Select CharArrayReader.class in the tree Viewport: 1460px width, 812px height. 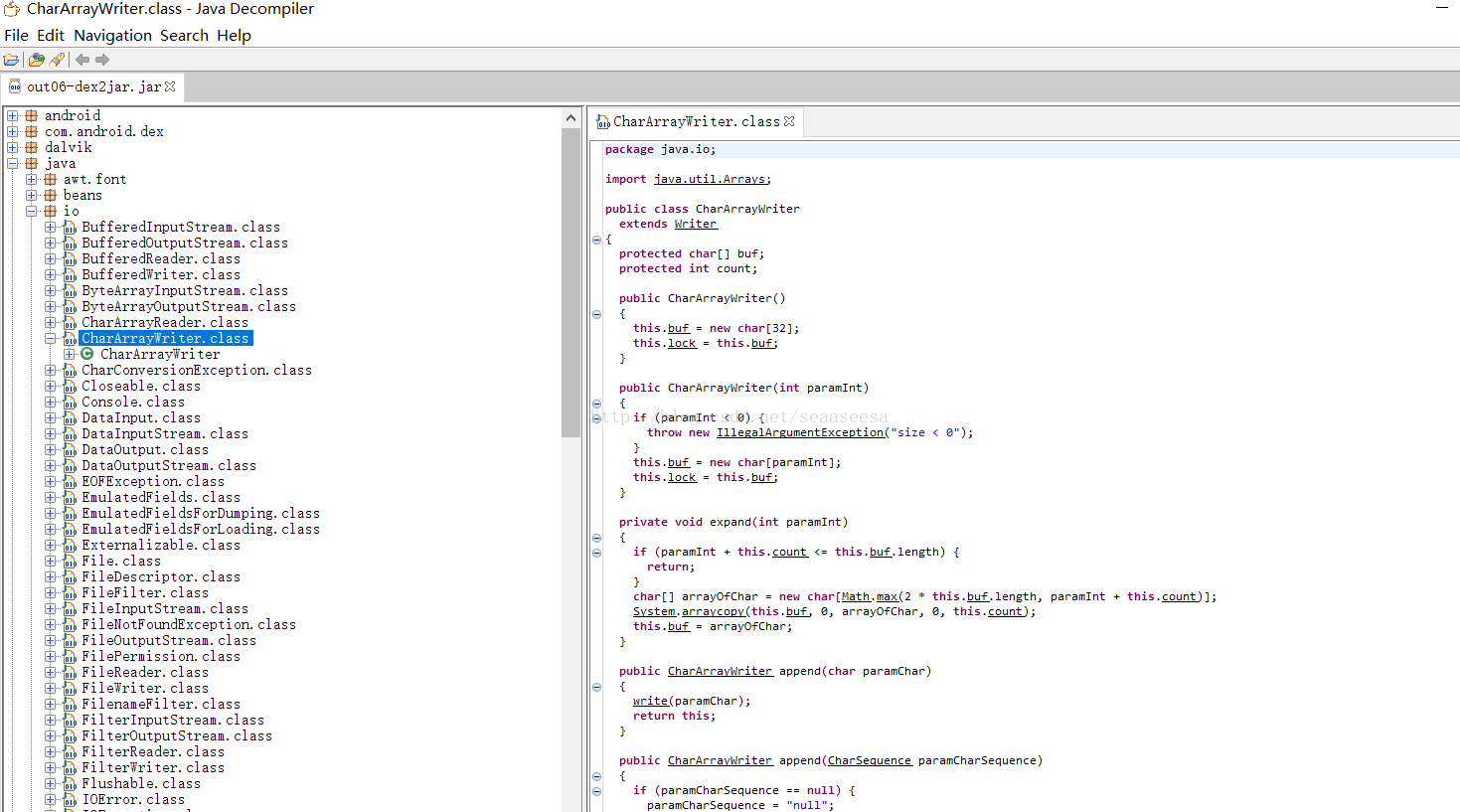pos(165,322)
